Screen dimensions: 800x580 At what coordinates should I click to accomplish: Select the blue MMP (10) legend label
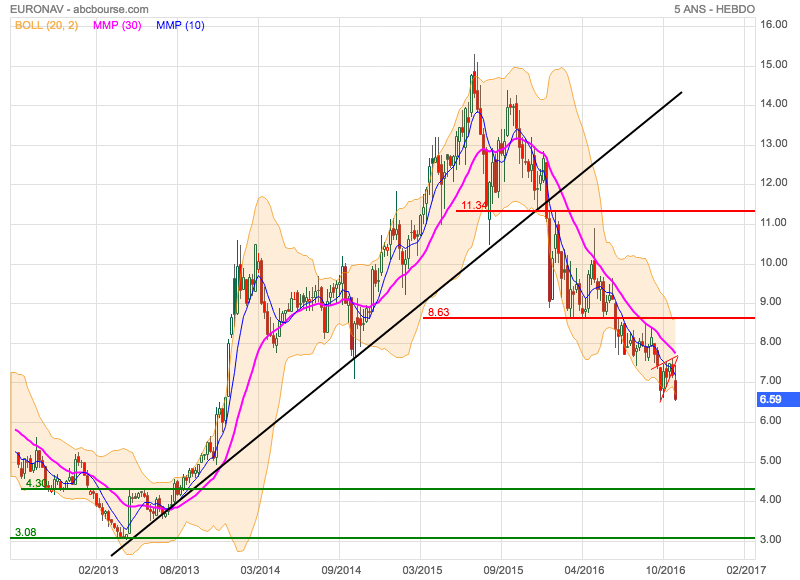[x=180, y=25]
